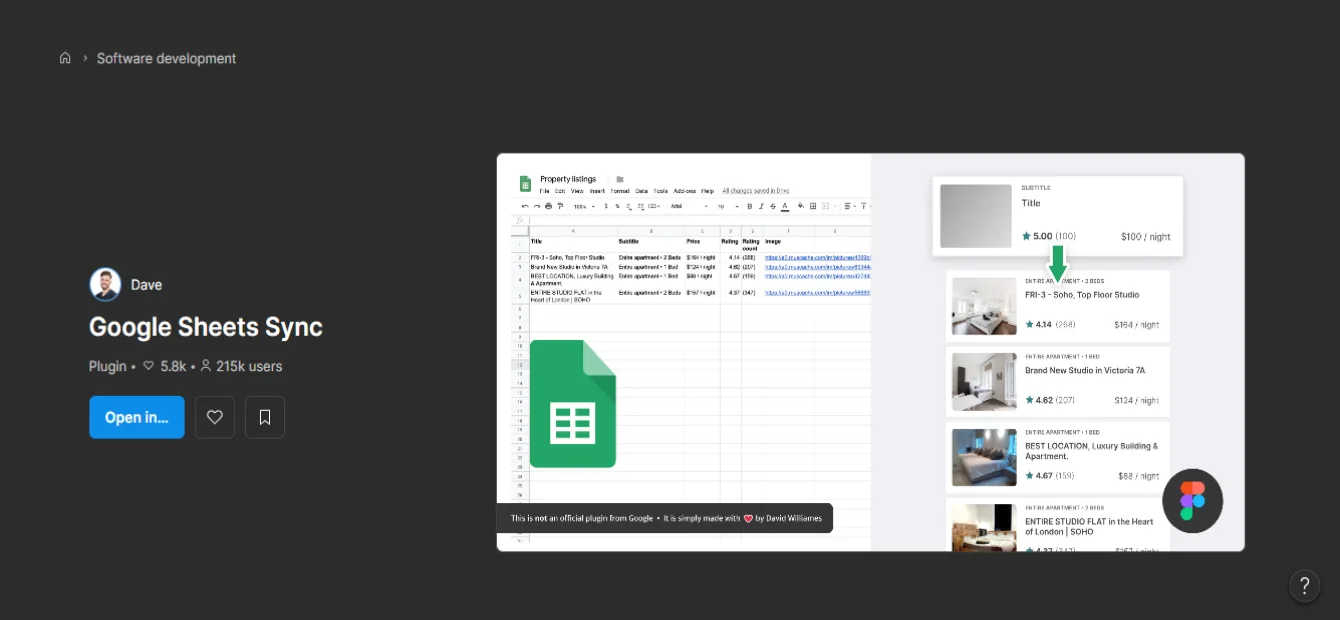Click the Open in... button

point(137,417)
